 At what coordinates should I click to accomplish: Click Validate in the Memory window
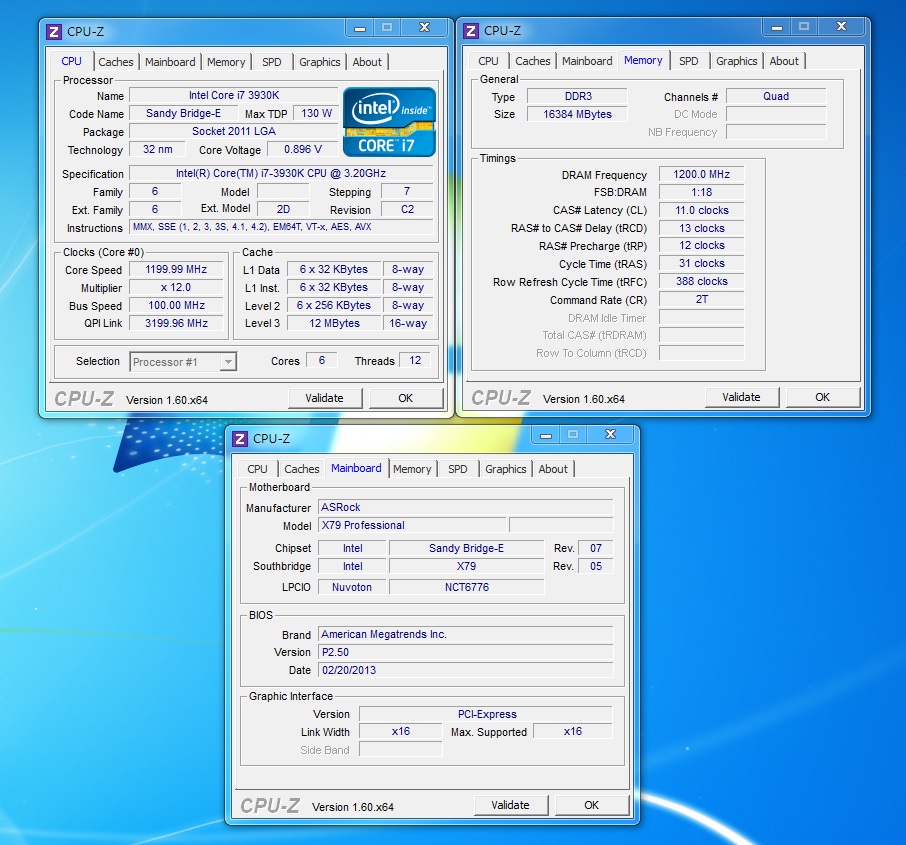point(741,397)
